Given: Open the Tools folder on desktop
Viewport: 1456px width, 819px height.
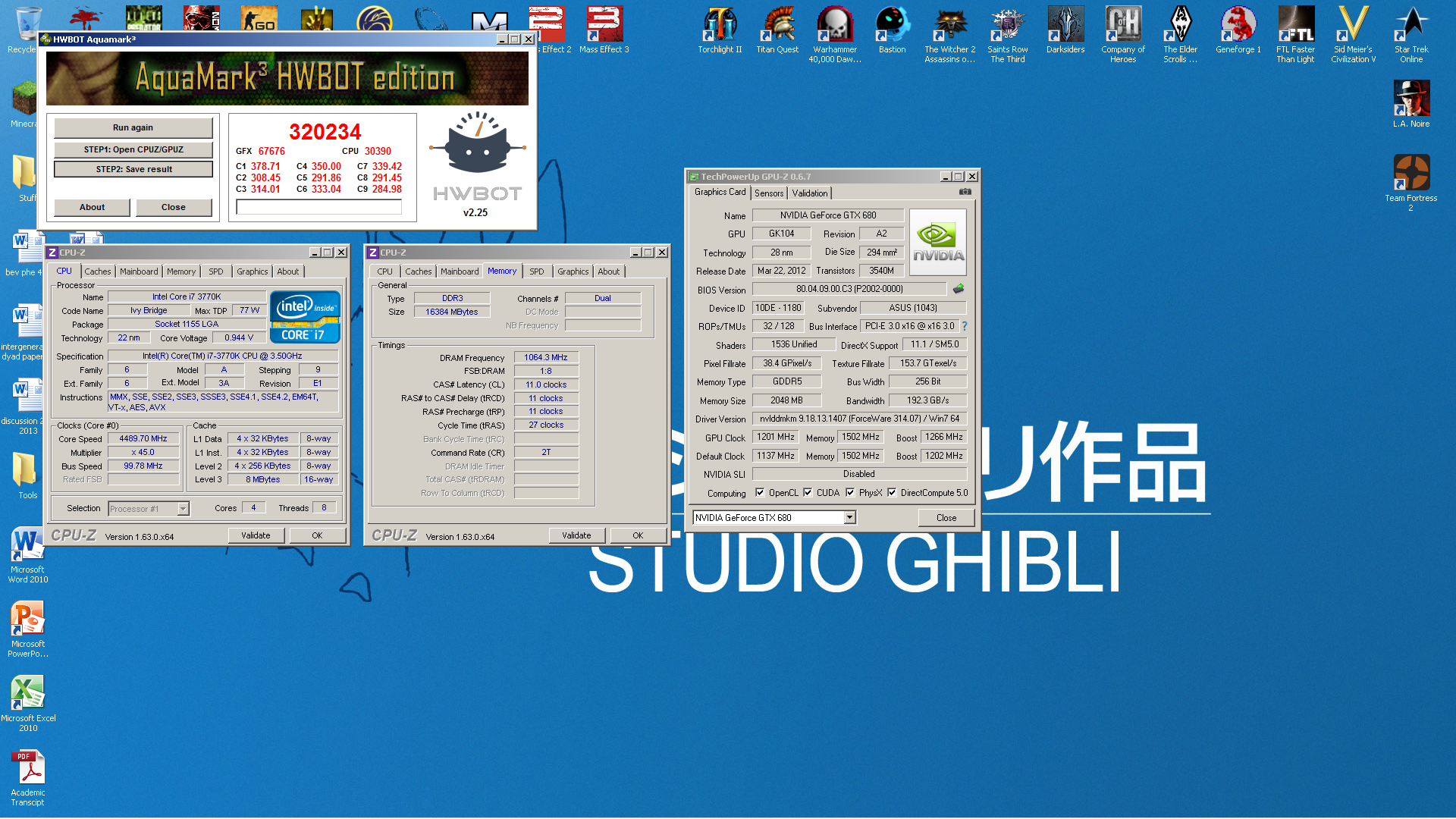Looking at the screenshot, I should pos(27,475).
